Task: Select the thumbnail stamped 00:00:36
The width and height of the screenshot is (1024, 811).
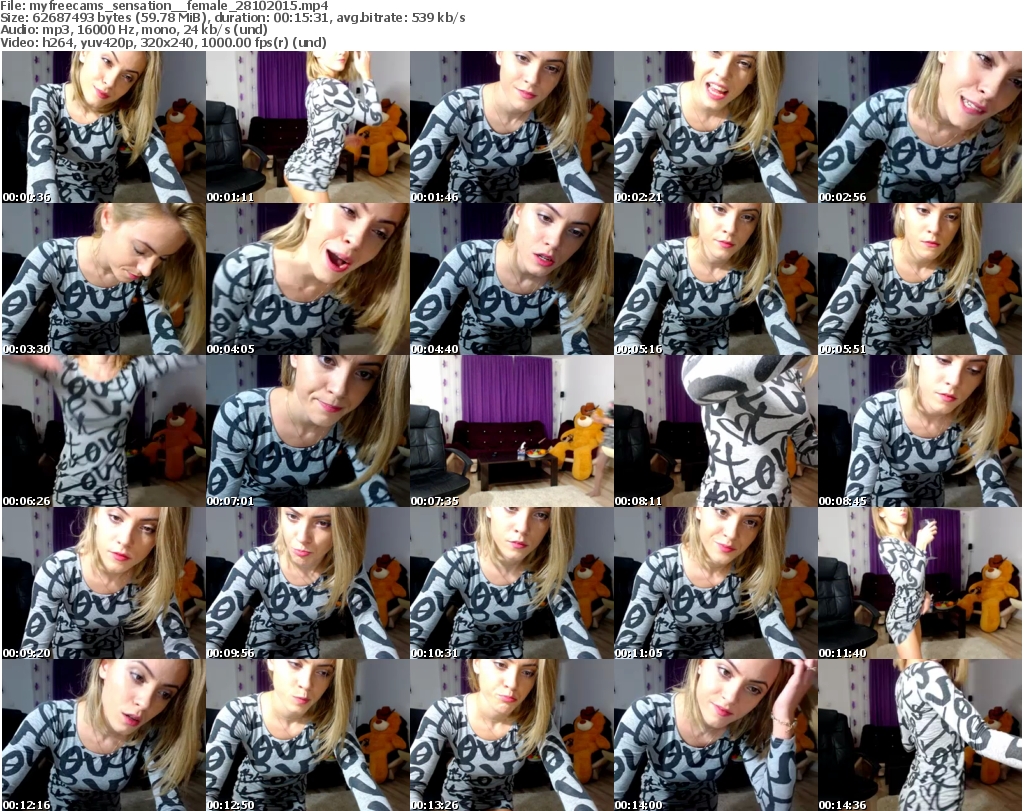Action: (x=104, y=127)
